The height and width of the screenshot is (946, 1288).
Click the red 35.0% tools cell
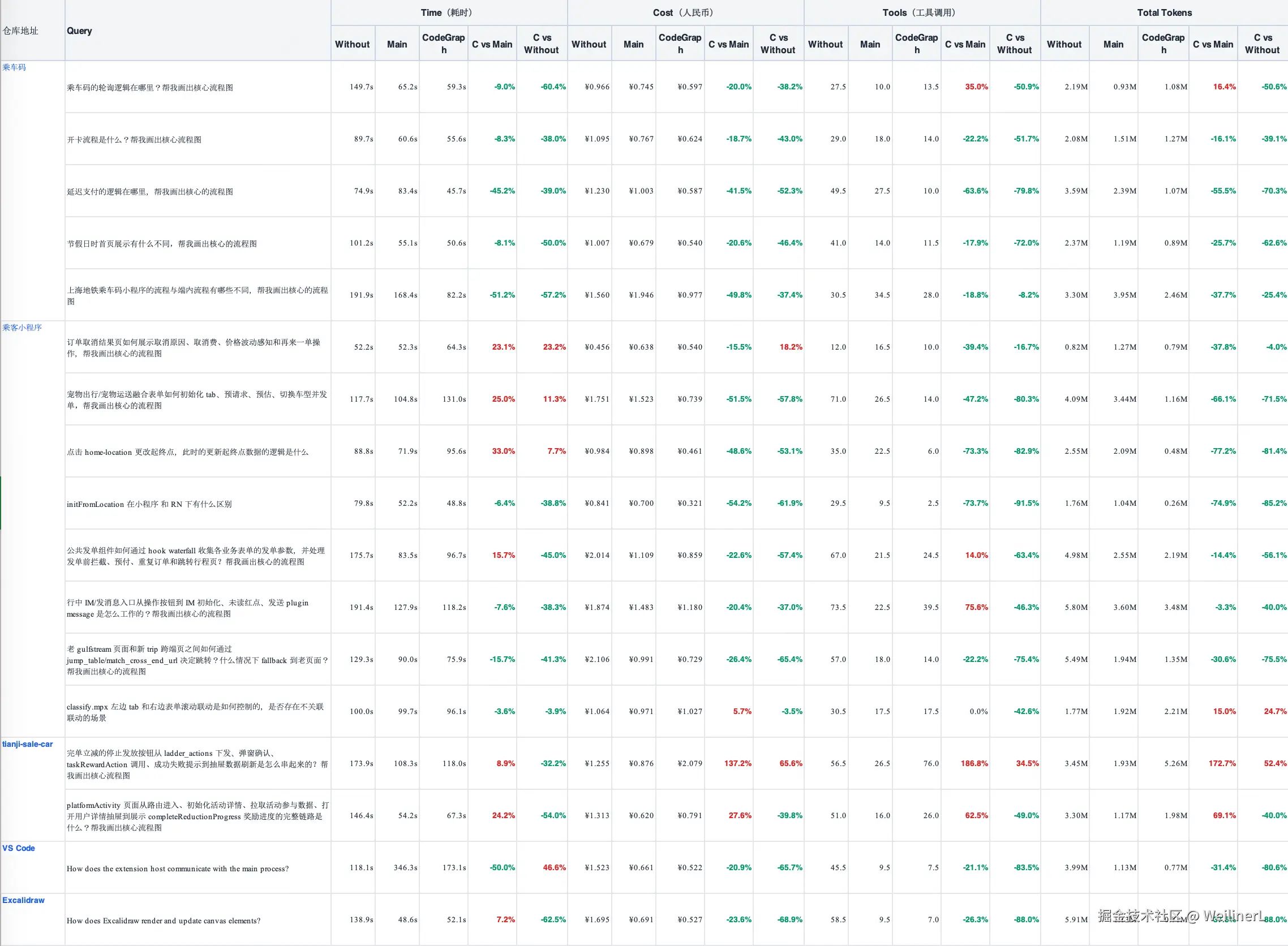(976, 87)
